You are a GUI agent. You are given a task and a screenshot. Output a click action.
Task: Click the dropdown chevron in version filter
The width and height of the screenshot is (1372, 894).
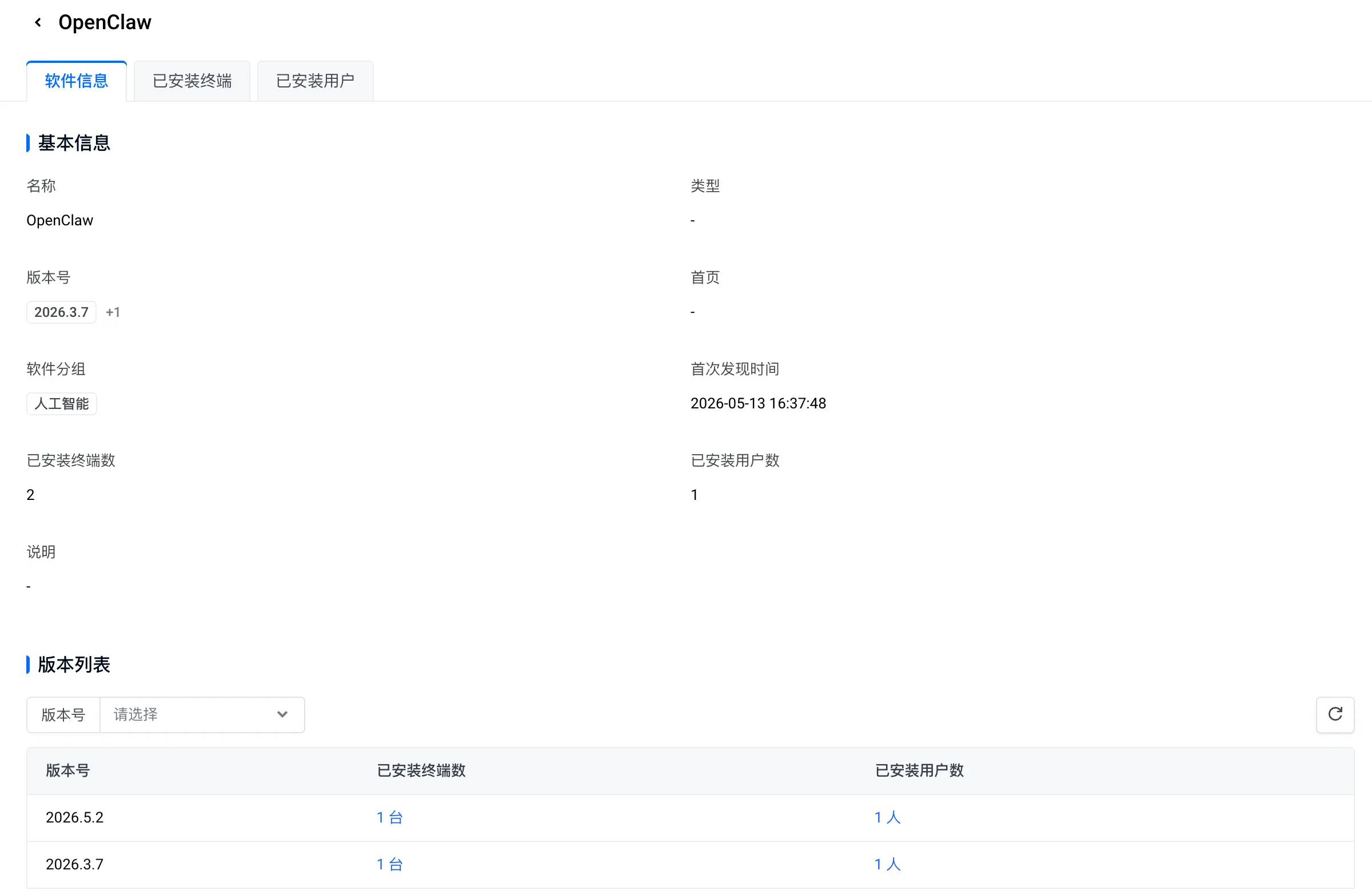[282, 714]
